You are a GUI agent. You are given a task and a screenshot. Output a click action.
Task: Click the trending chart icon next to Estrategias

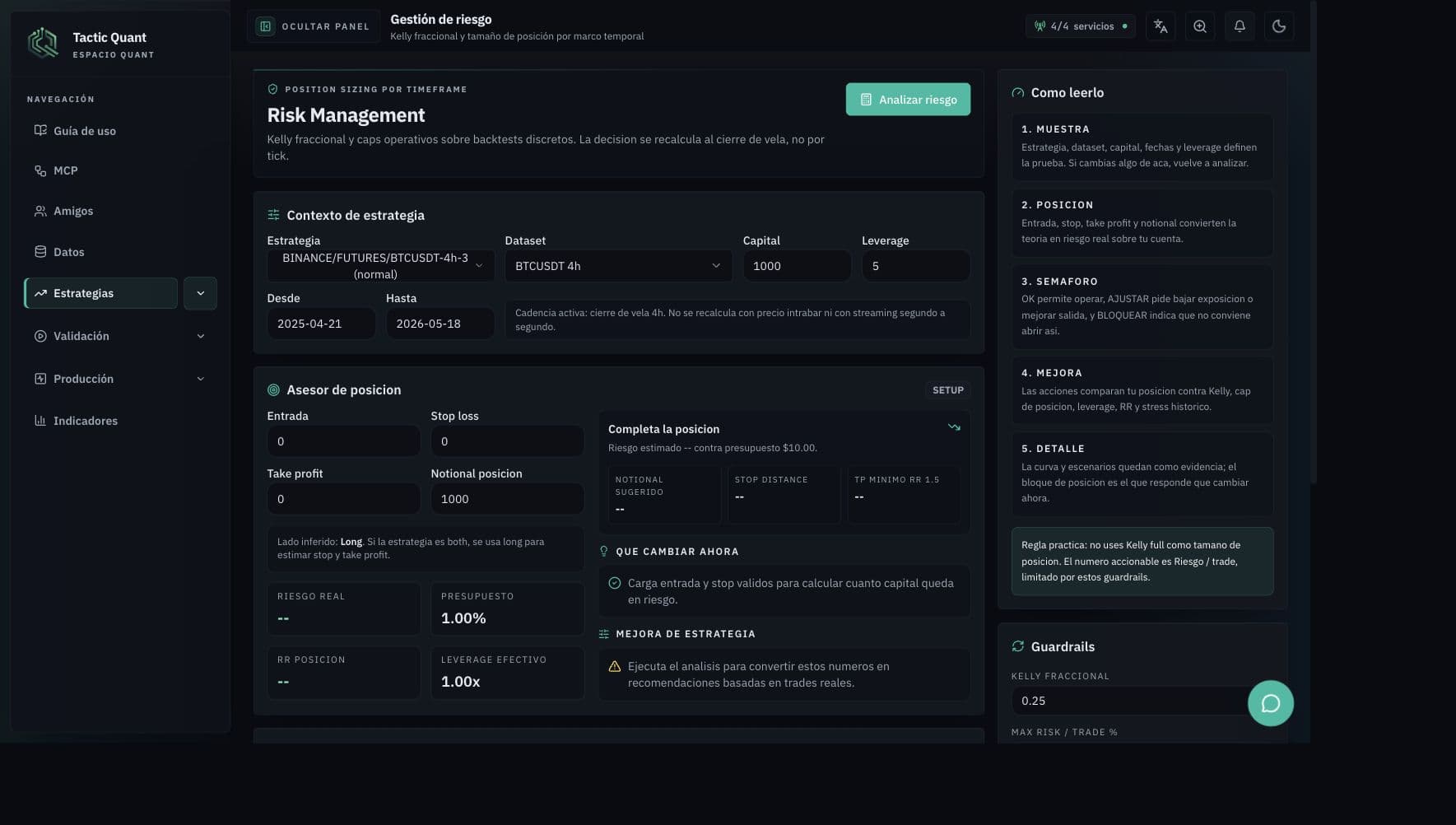click(x=40, y=293)
